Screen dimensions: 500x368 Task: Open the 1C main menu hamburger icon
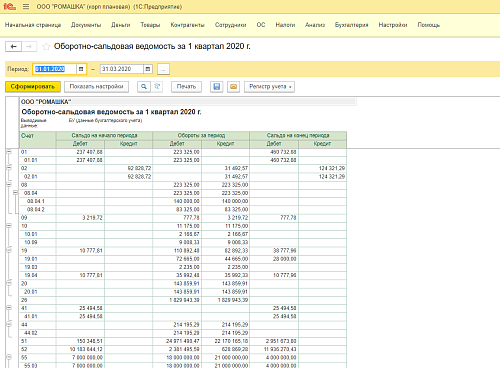tap(26, 7)
